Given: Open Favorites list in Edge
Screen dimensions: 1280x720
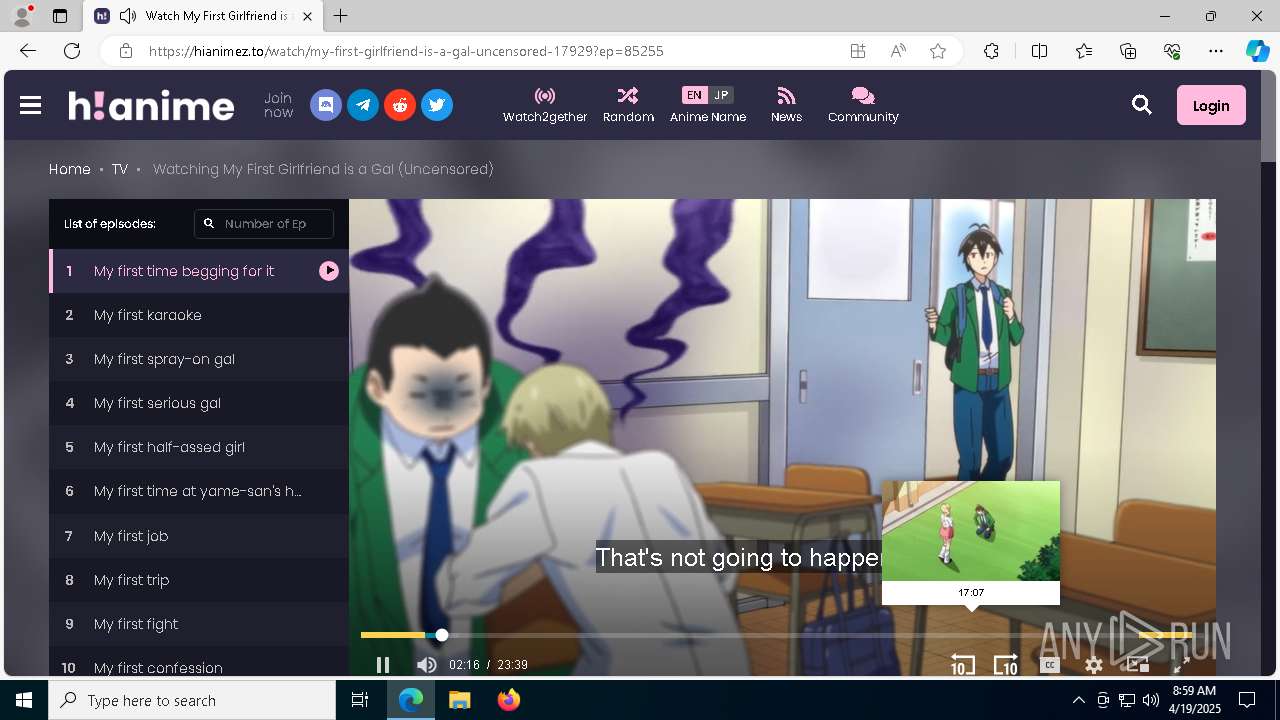Looking at the screenshot, I should (x=1084, y=51).
